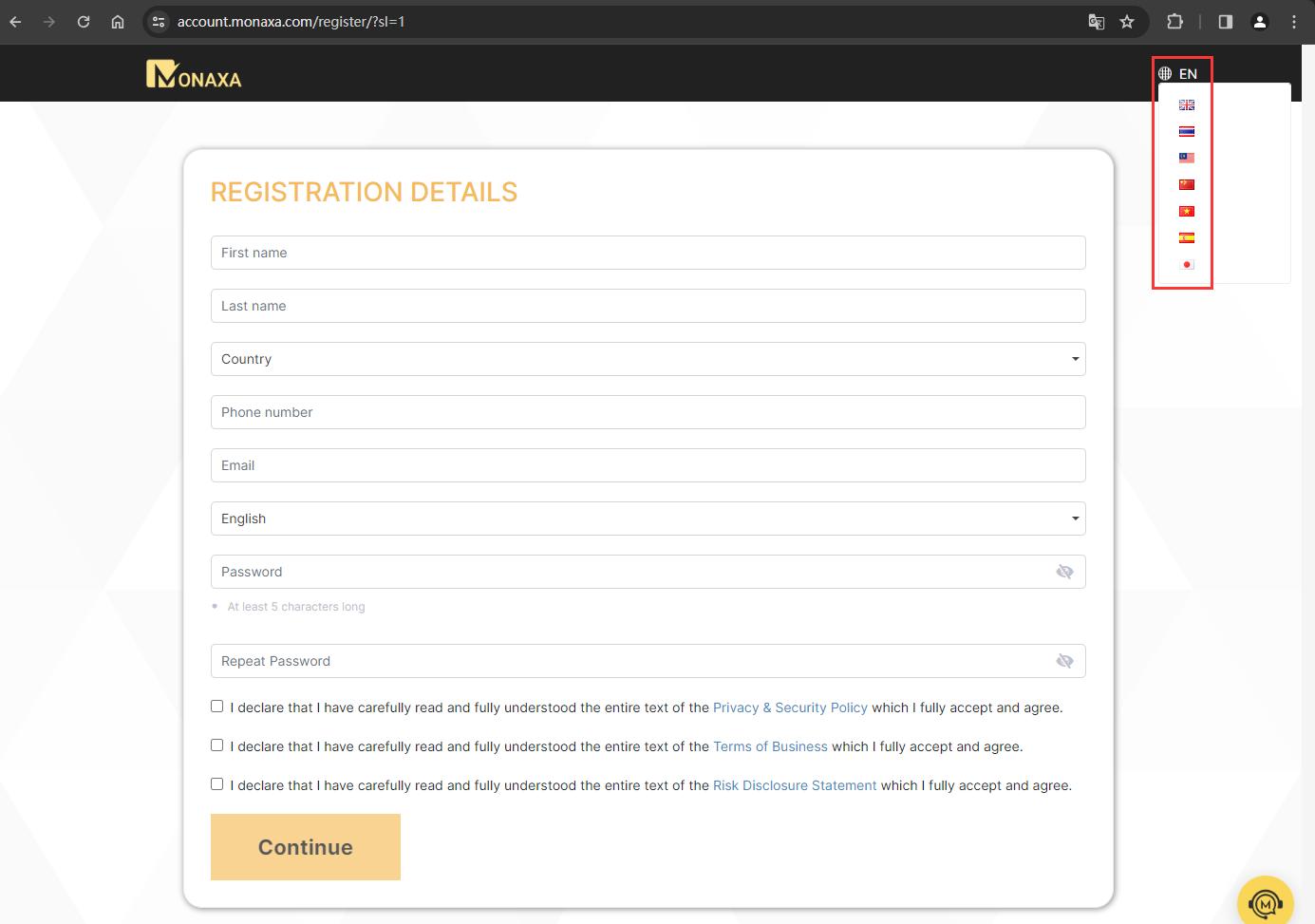This screenshot has width=1315, height=924.
Task: Click the Monaxa logo in the header
Action: (x=194, y=74)
